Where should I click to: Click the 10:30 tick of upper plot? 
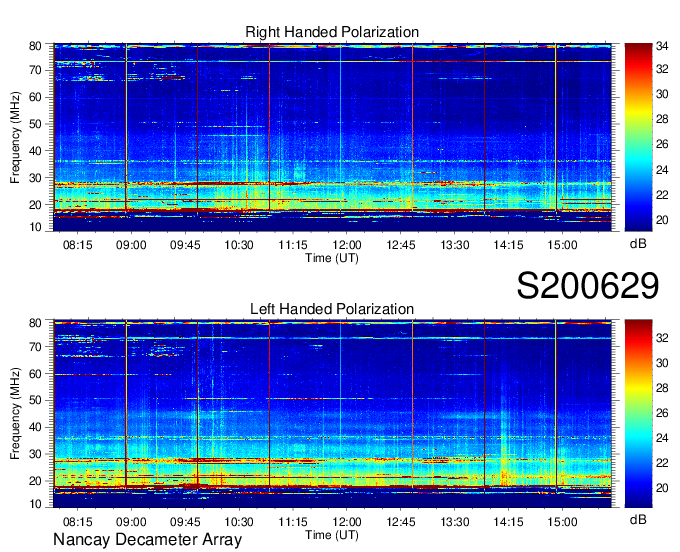coord(239,245)
